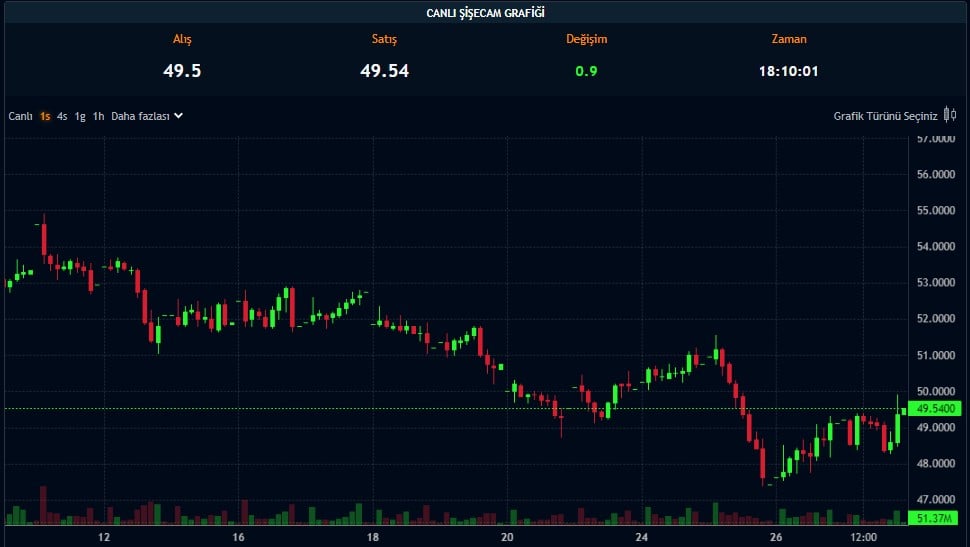Click the 57.0000 price axis label
Viewport: 970px width, 547px height.
937,139
